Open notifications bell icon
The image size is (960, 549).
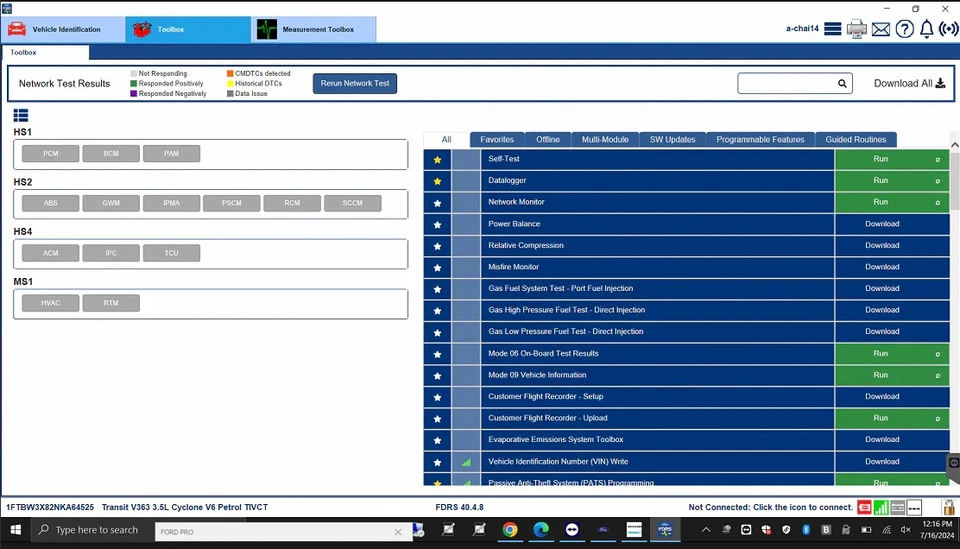pyautogui.click(x=926, y=29)
